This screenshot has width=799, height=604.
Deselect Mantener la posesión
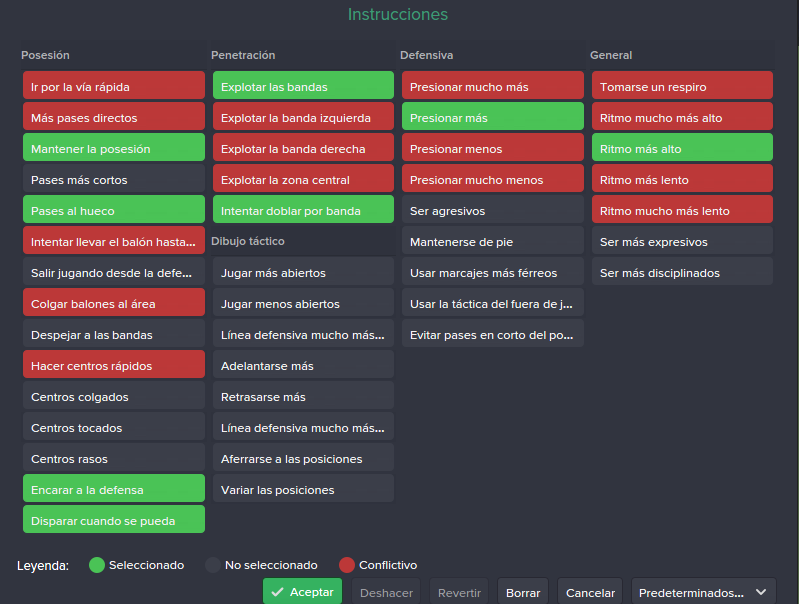pos(114,149)
